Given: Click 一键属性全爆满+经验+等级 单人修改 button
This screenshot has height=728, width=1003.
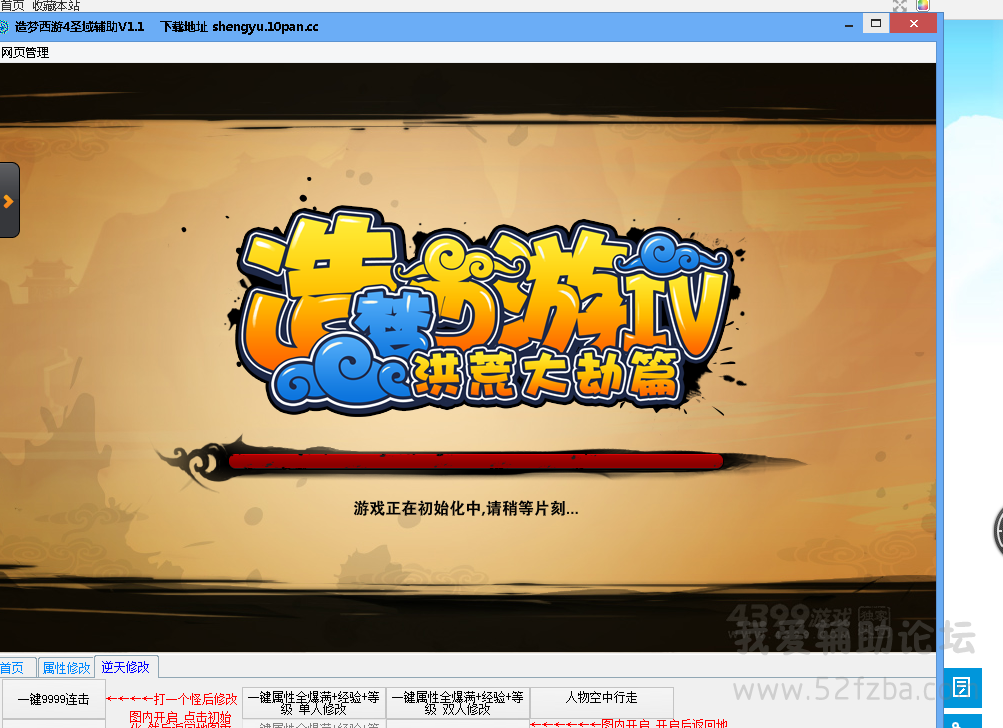Looking at the screenshot, I should tap(313, 703).
